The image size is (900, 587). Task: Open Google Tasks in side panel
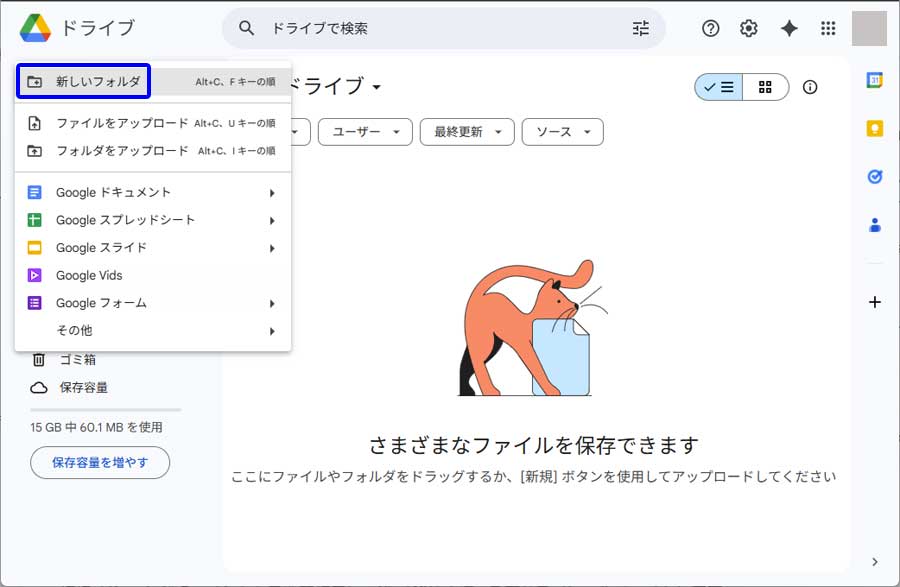click(875, 177)
